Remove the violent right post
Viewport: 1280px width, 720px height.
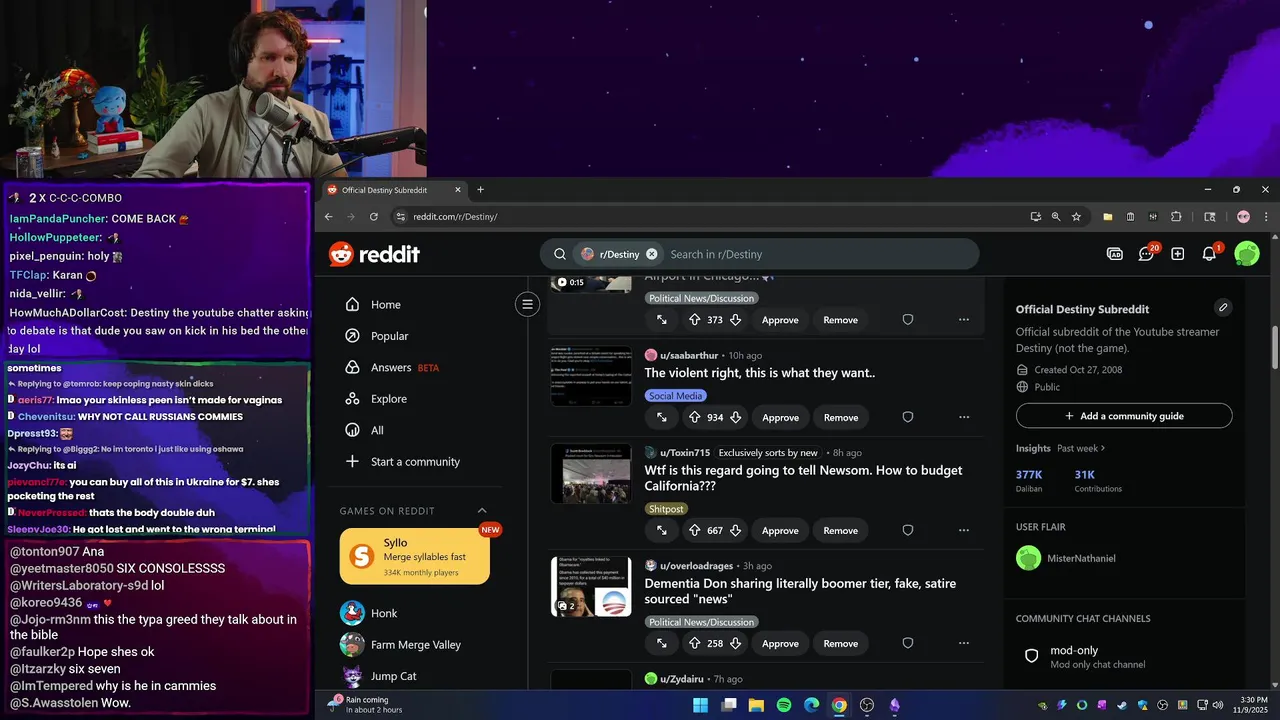coord(840,417)
